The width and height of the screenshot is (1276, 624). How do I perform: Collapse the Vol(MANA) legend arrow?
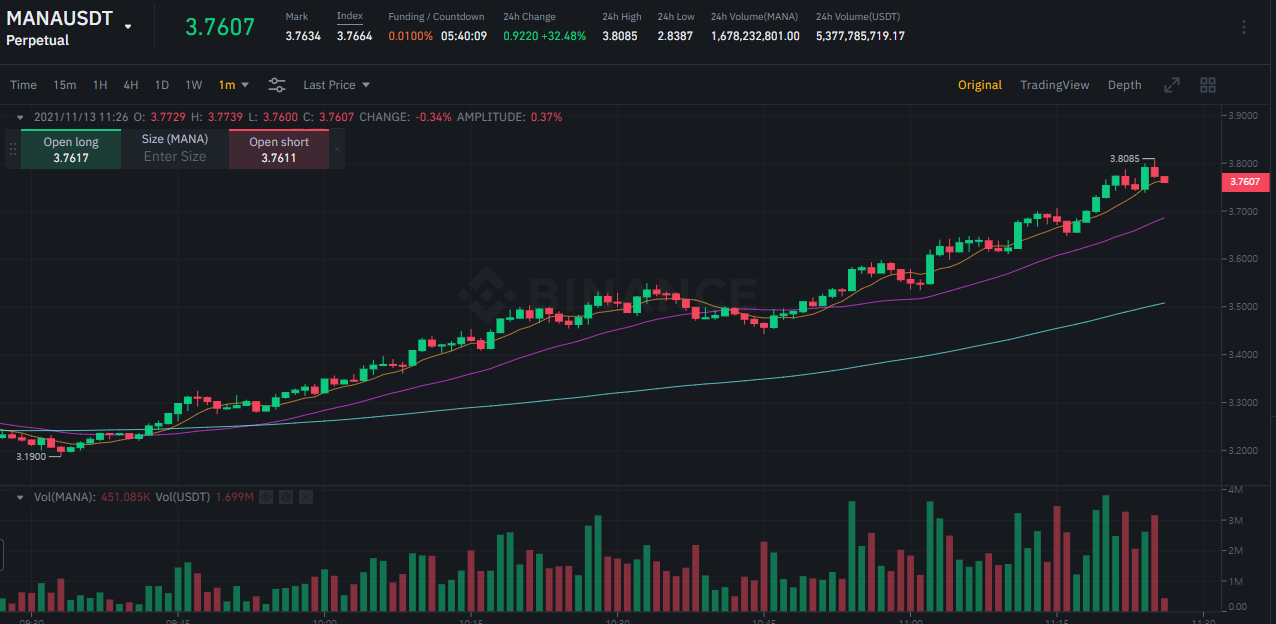click(x=20, y=497)
